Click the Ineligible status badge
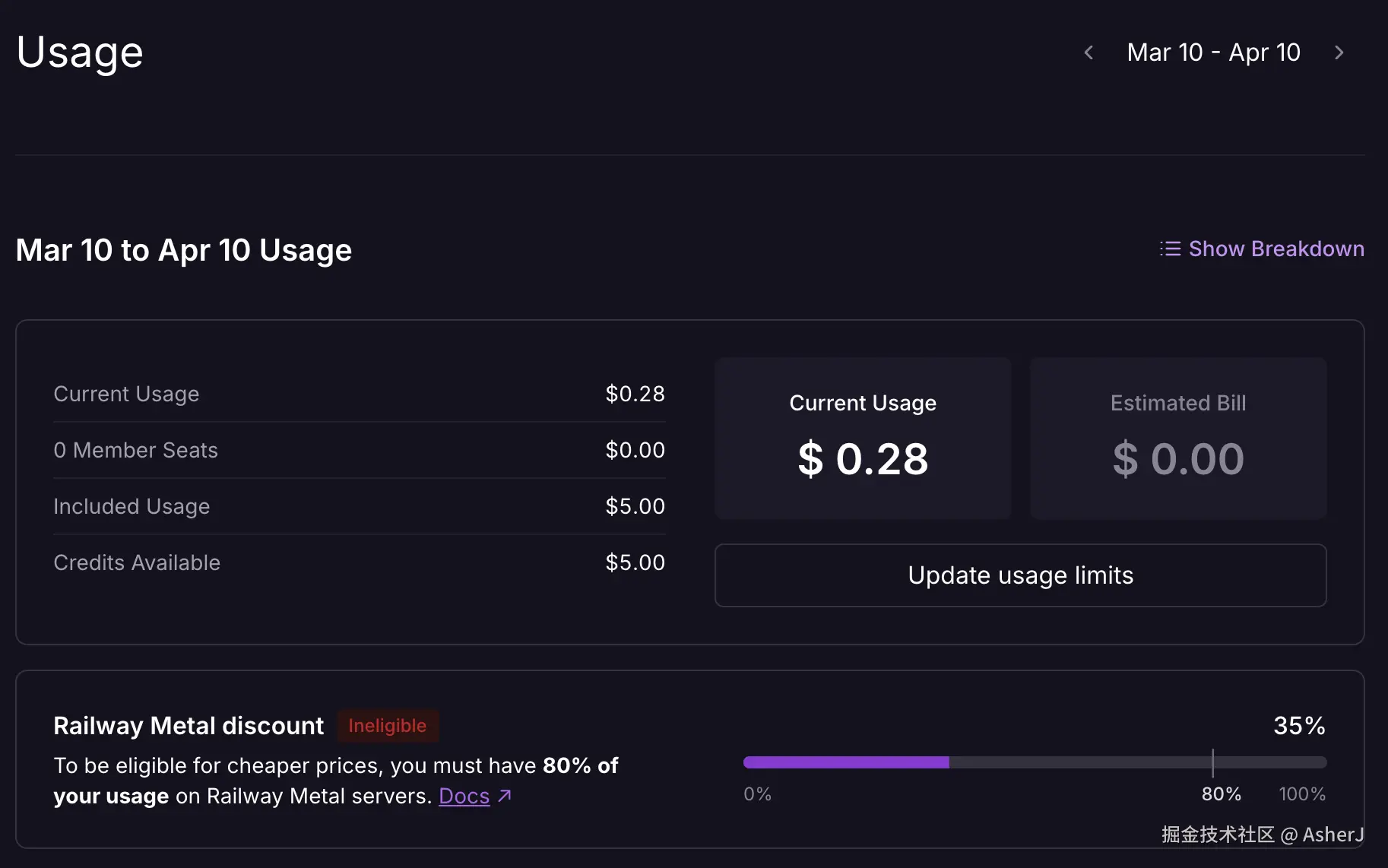This screenshot has height=868, width=1388. coord(388,726)
